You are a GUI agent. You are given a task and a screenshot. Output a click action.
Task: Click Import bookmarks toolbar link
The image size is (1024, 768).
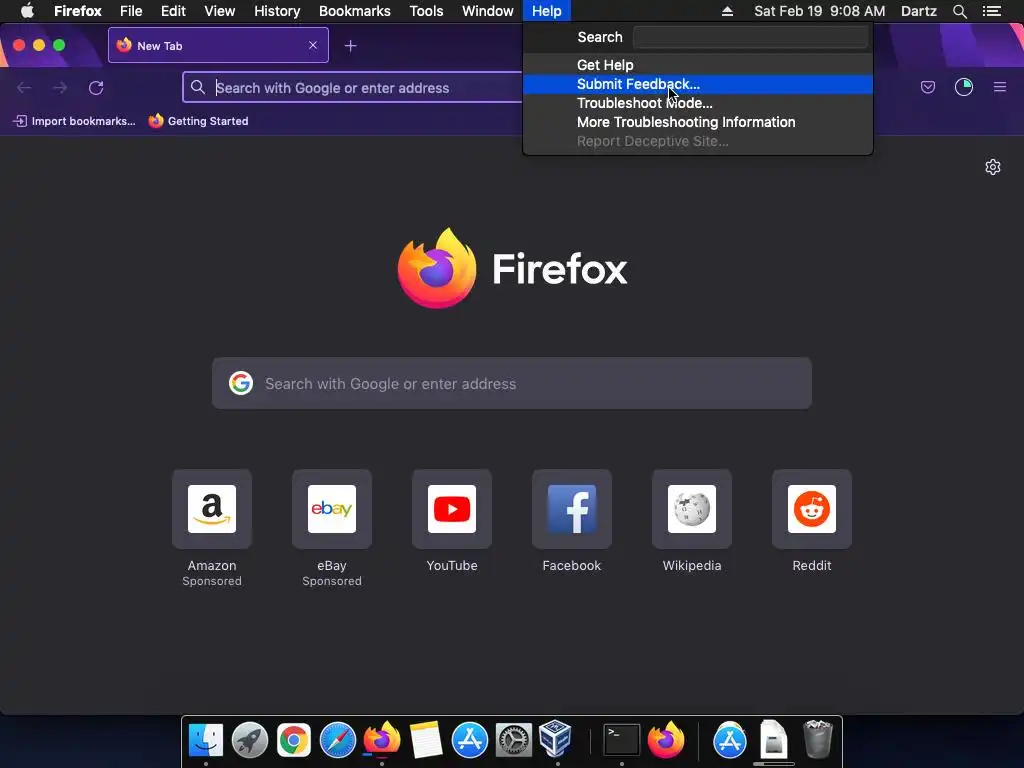[74, 121]
